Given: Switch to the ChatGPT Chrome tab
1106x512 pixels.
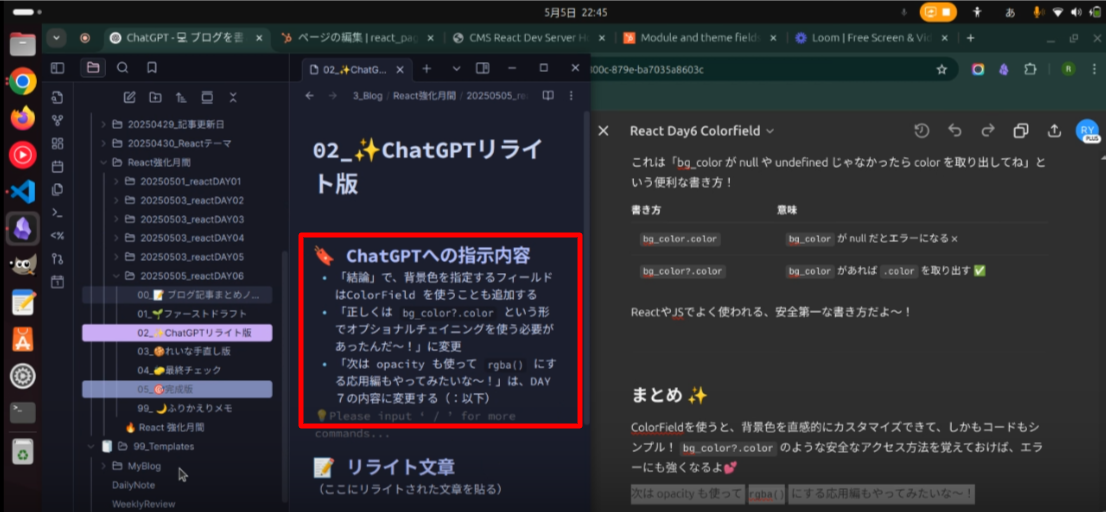Looking at the screenshot, I should (x=188, y=38).
